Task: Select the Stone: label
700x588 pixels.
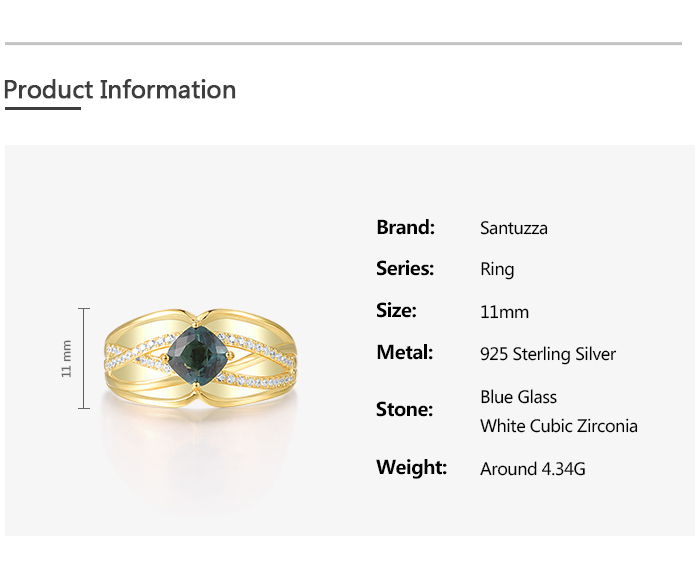Action: (404, 409)
